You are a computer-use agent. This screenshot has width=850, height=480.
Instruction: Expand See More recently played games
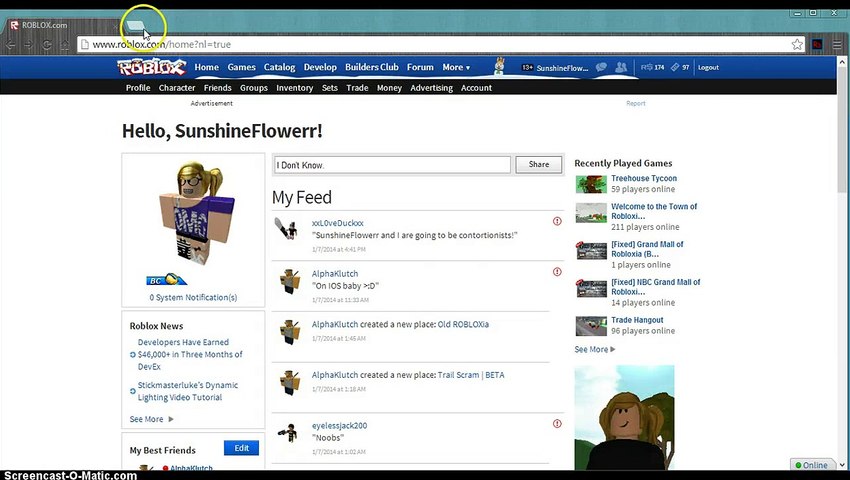595,349
